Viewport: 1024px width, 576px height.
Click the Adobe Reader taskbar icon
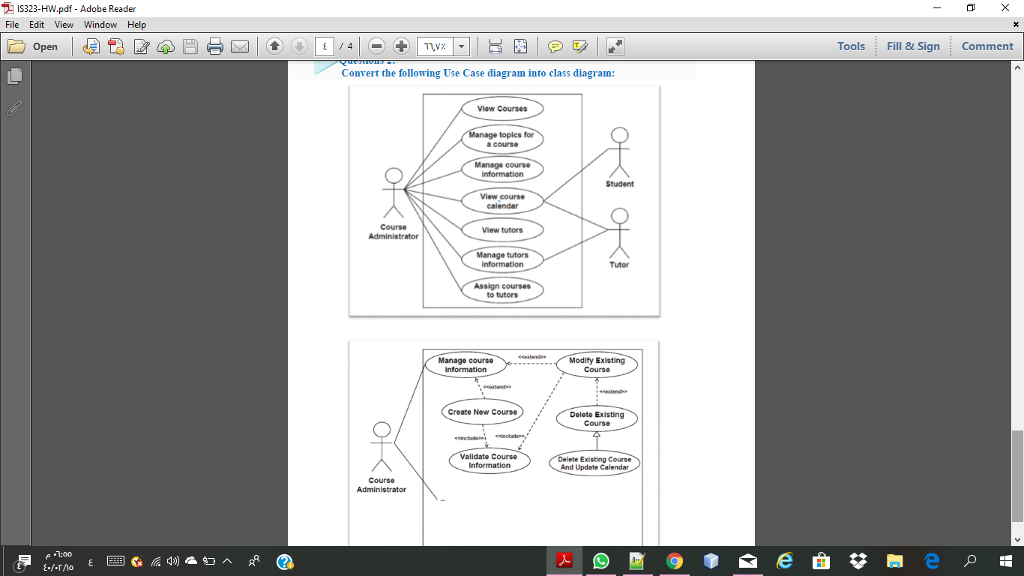point(564,561)
